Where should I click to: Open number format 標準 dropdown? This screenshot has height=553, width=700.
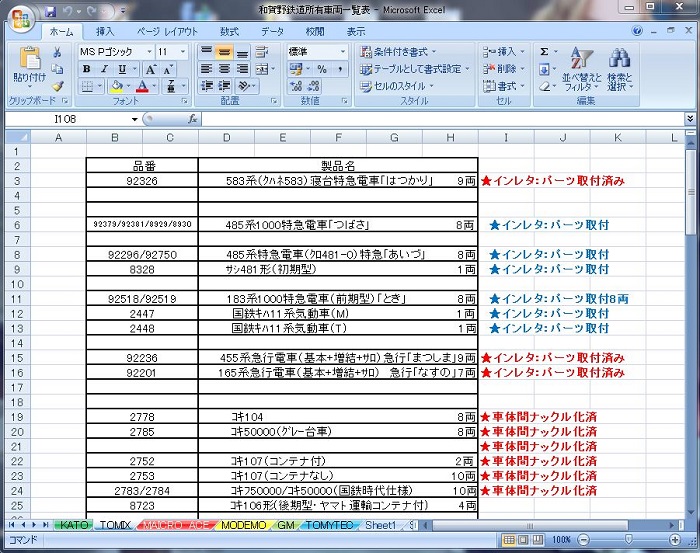tap(342, 52)
